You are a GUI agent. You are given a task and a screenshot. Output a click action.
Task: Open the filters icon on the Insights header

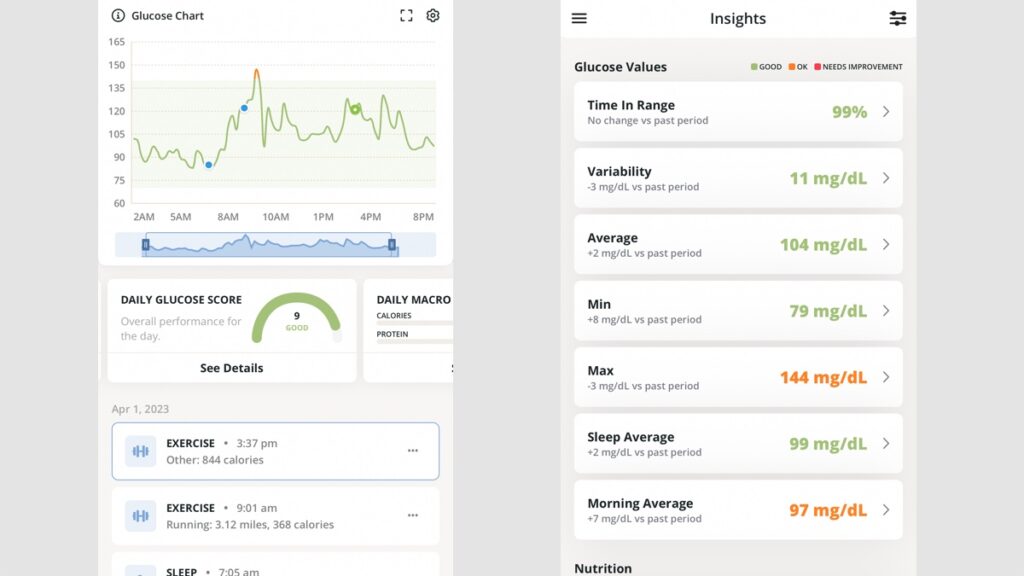897,18
